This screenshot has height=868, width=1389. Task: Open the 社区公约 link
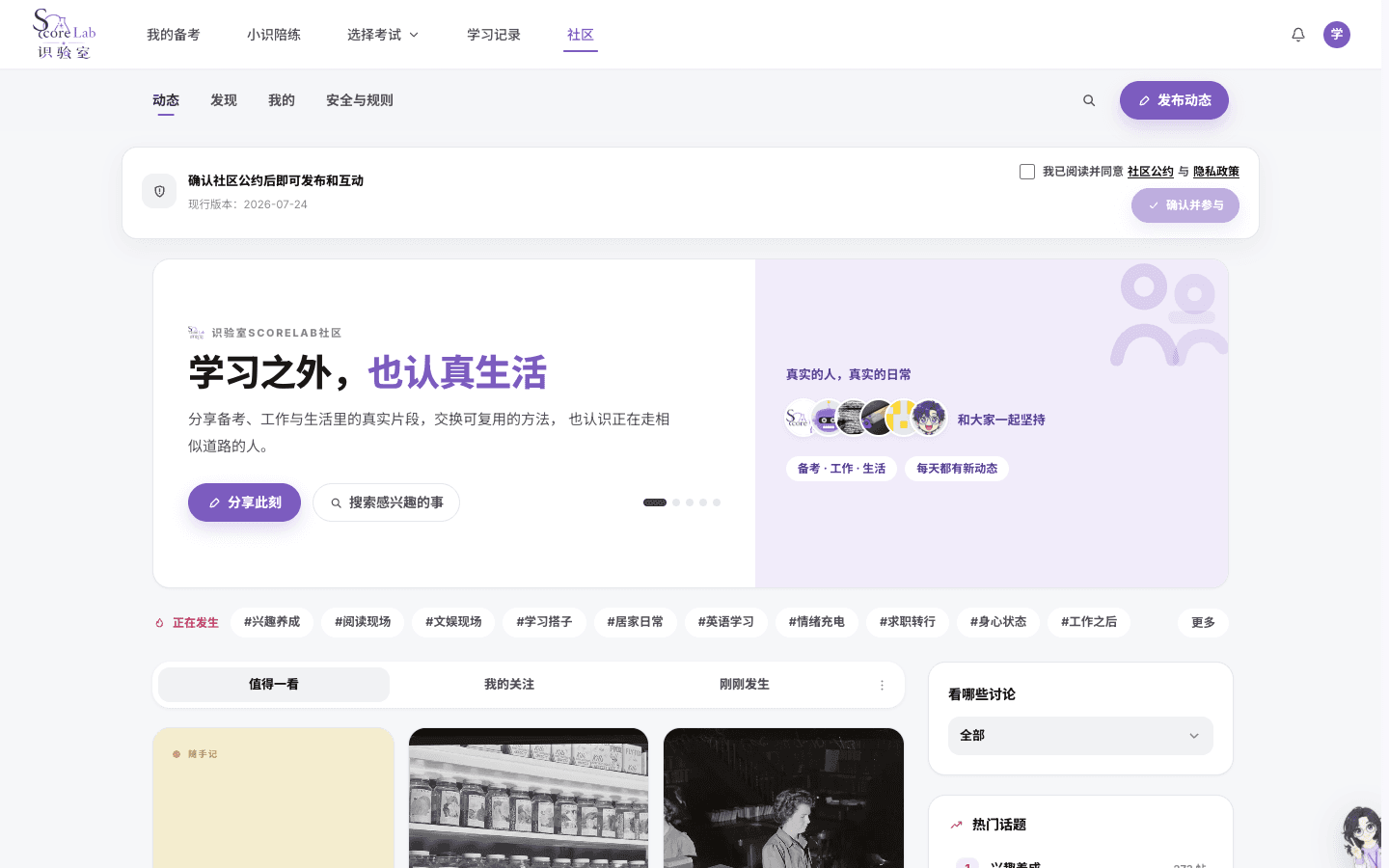[x=1151, y=172]
